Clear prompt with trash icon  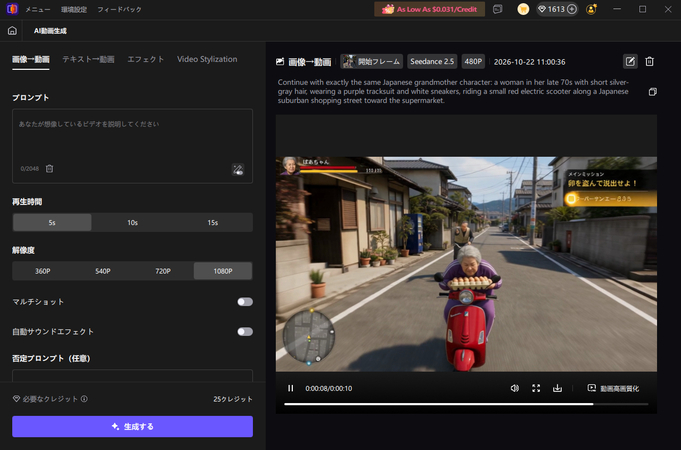[x=50, y=169]
